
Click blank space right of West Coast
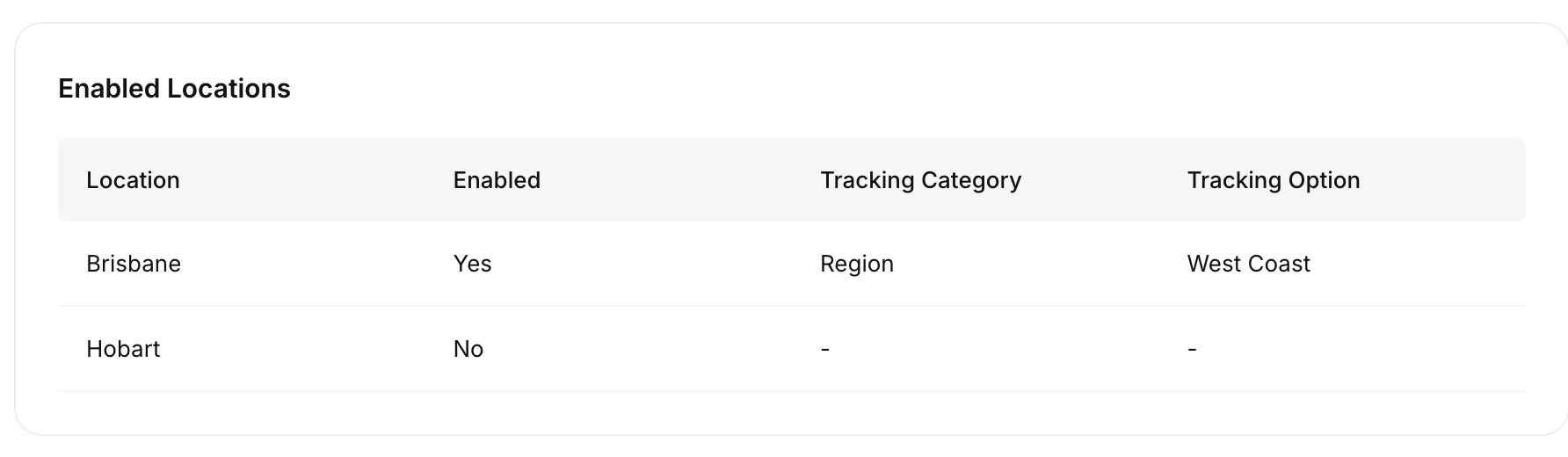pyautogui.click(x=1424, y=264)
